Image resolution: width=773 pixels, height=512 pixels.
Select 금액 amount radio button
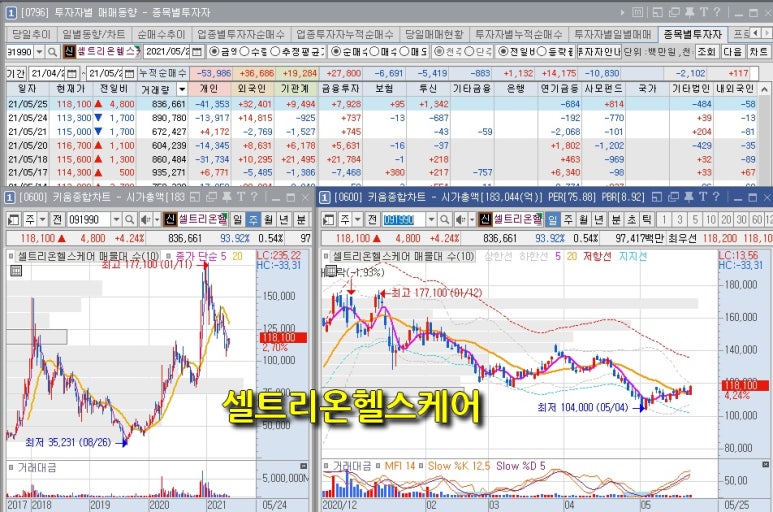click(x=214, y=51)
